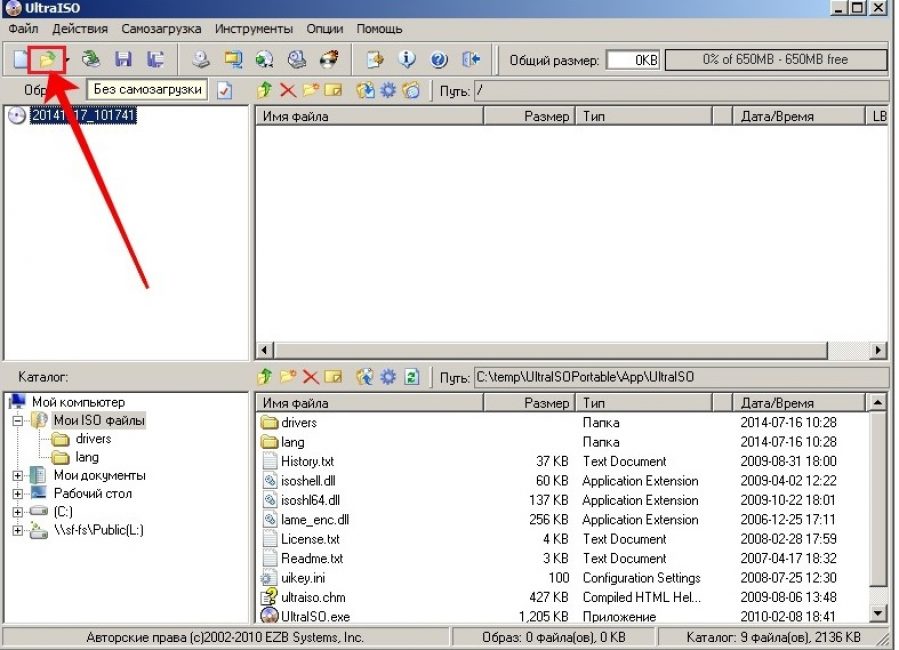The width and height of the screenshot is (899, 650).
Task: Go up one level in the Каталог toolbar
Action: (x=264, y=377)
